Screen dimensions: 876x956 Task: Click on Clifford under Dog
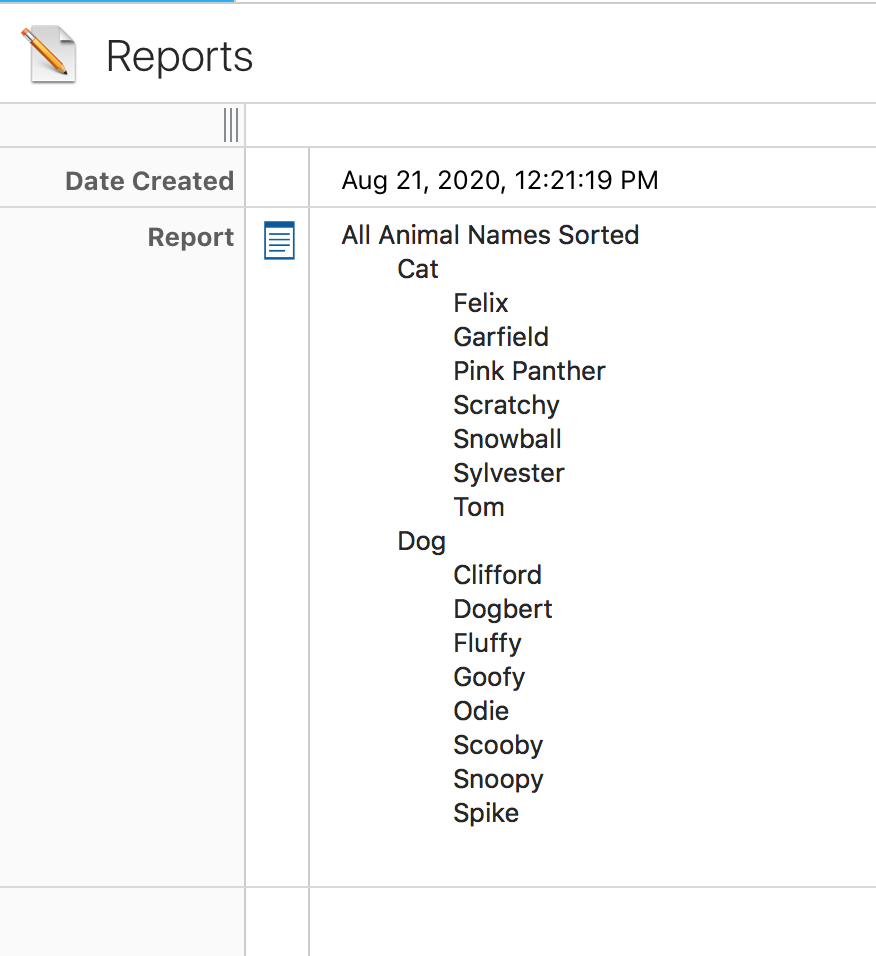(x=497, y=575)
